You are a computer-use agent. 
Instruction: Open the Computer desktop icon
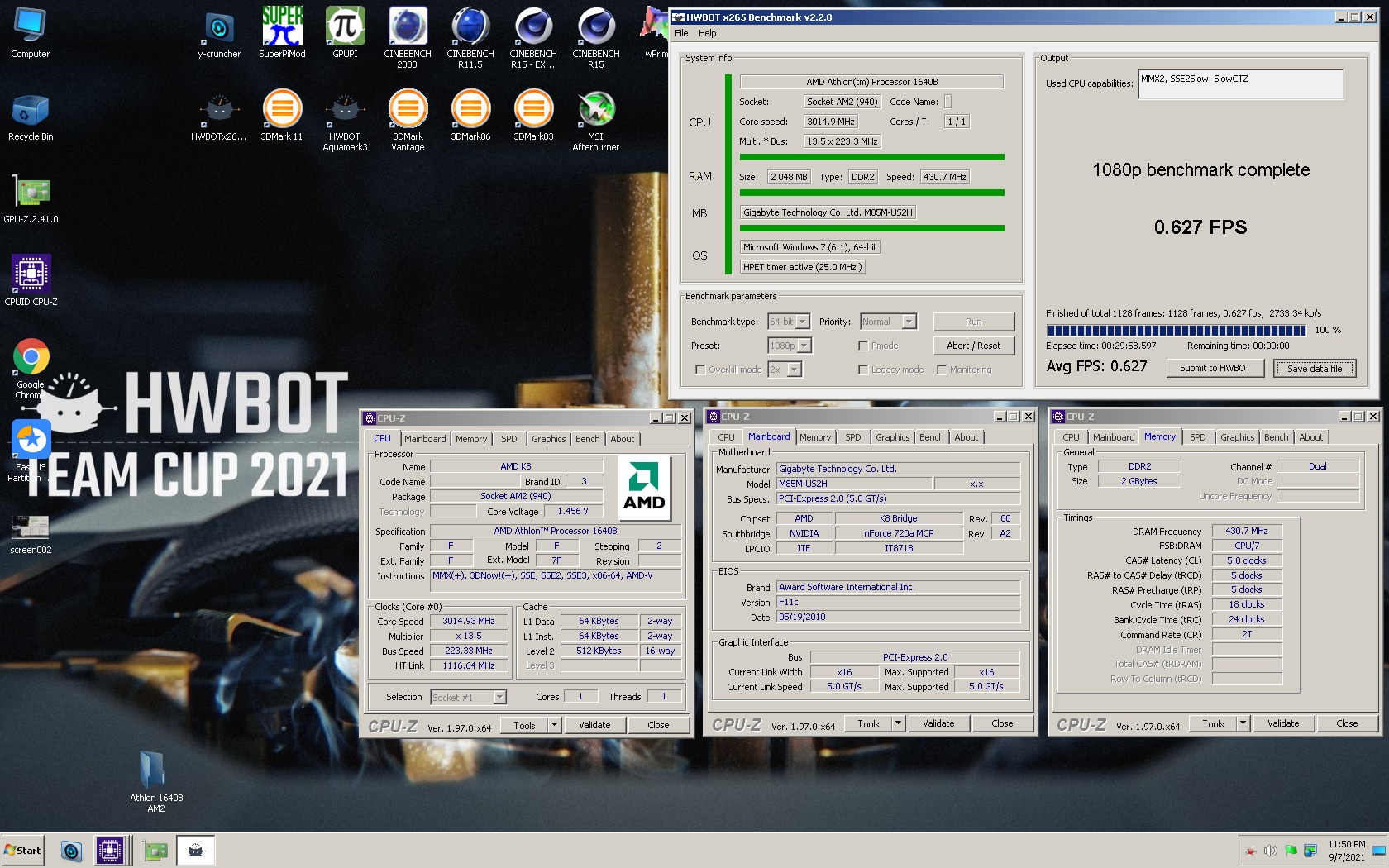pyautogui.click(x=31, y=33)
